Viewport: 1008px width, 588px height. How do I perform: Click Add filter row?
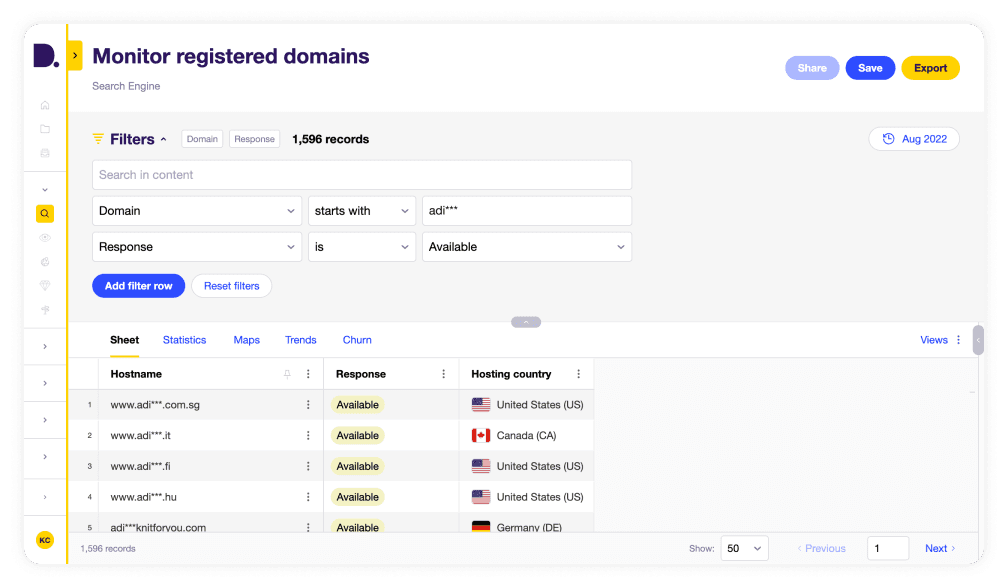[138, 286]
